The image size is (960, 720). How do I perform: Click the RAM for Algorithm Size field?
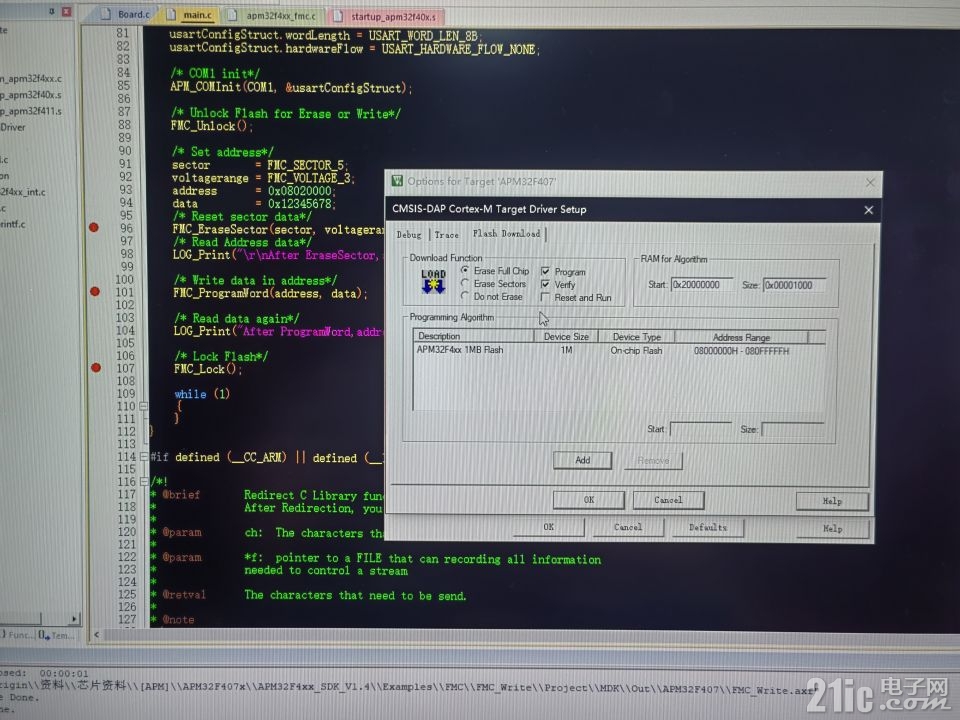pyautogui.click(x=794, y=285)
